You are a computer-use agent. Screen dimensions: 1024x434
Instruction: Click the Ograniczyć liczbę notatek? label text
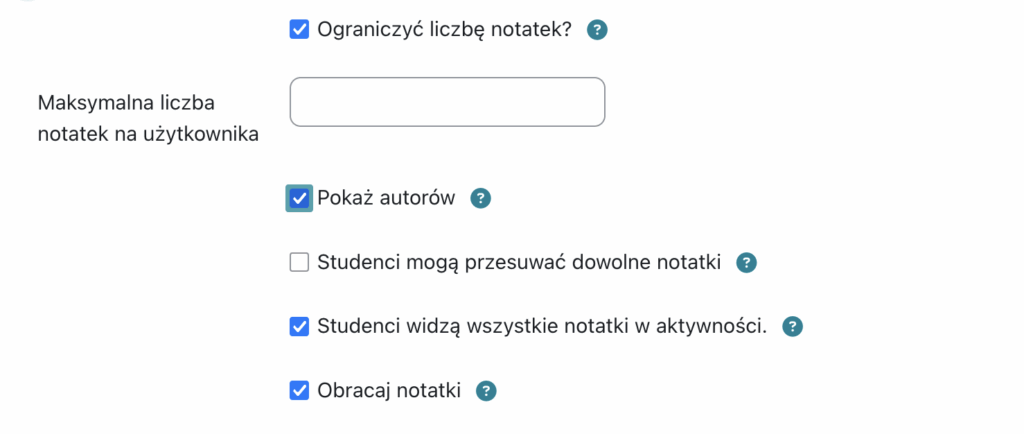coord(444,30)
